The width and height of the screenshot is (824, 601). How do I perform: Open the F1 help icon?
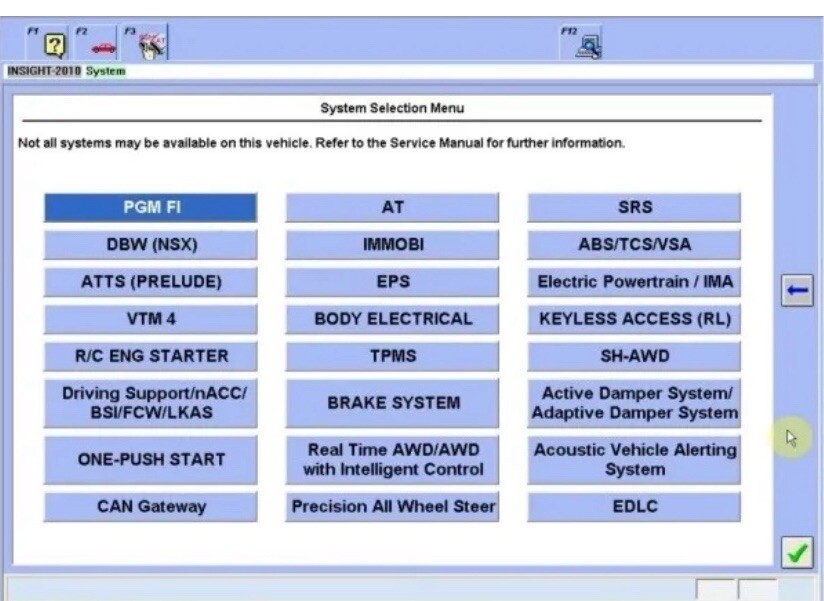coord(49,43)
